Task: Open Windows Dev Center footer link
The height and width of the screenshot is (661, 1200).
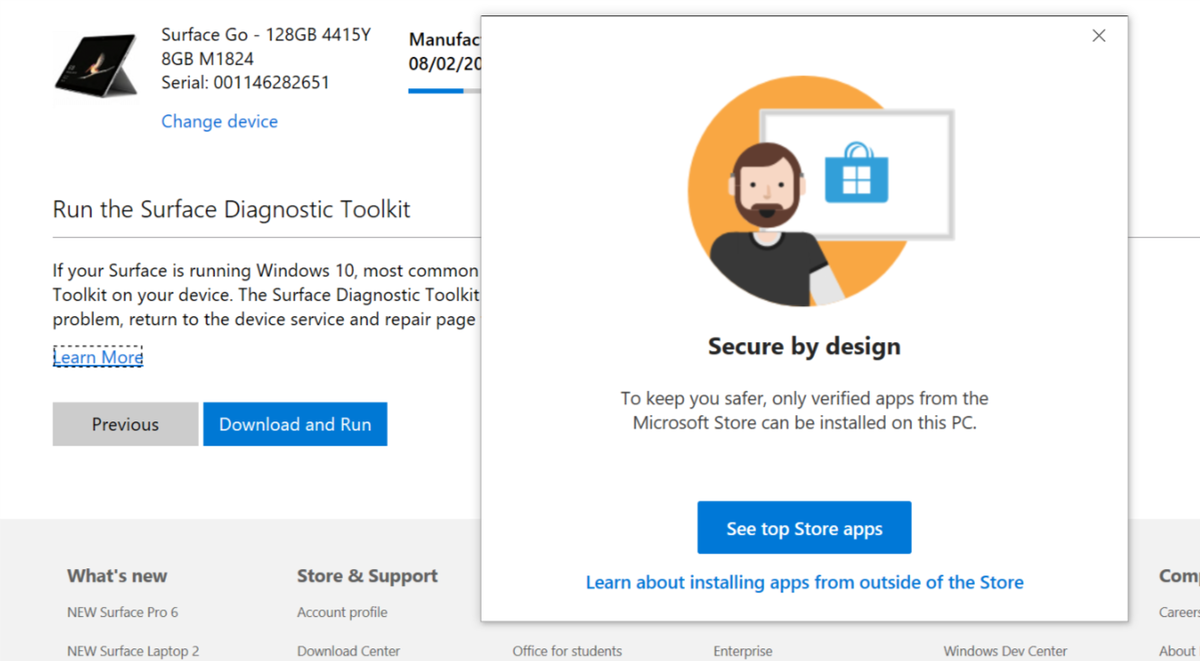Action: pos(1005,651)
